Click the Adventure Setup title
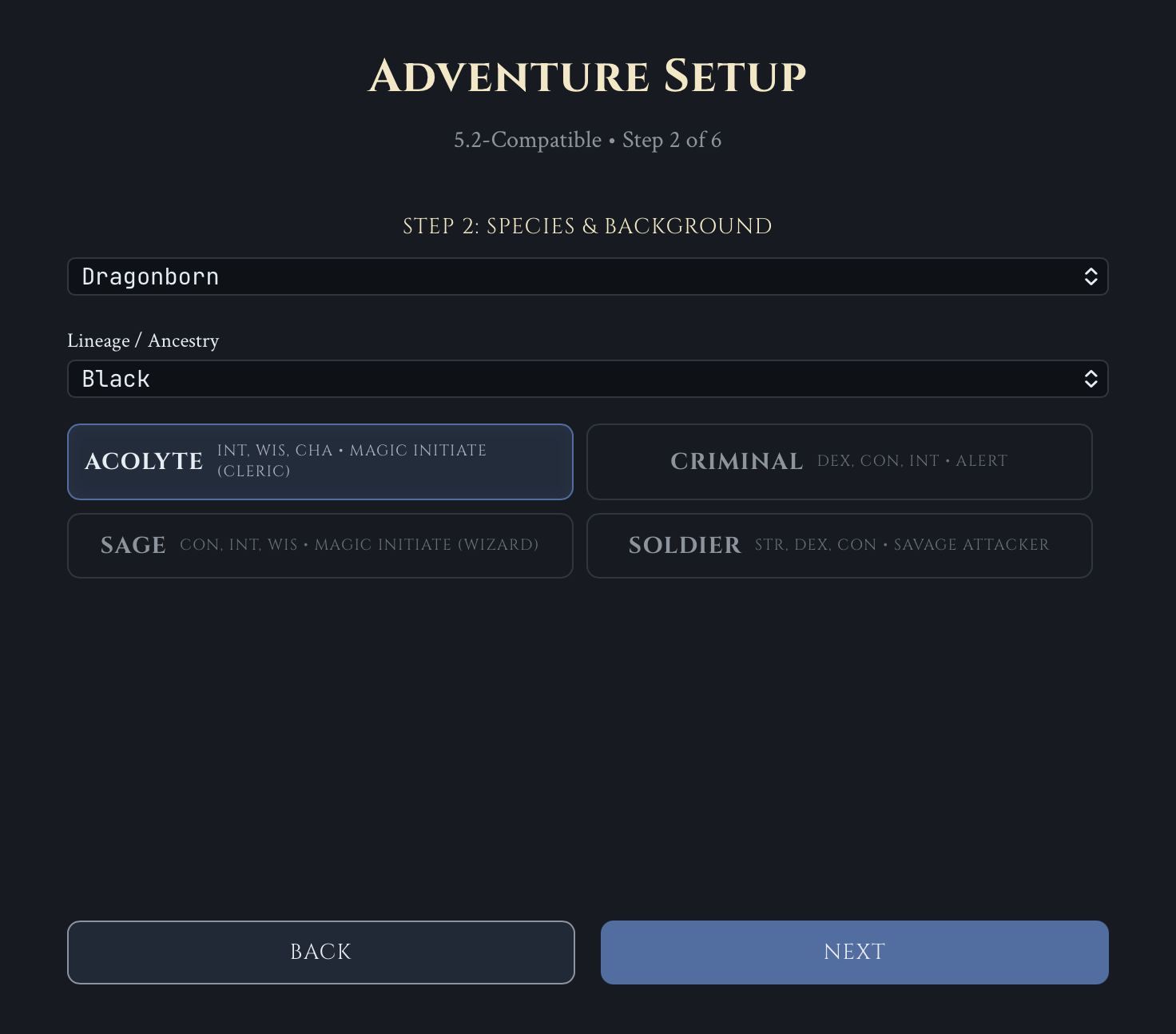 [x=588, y=77]
